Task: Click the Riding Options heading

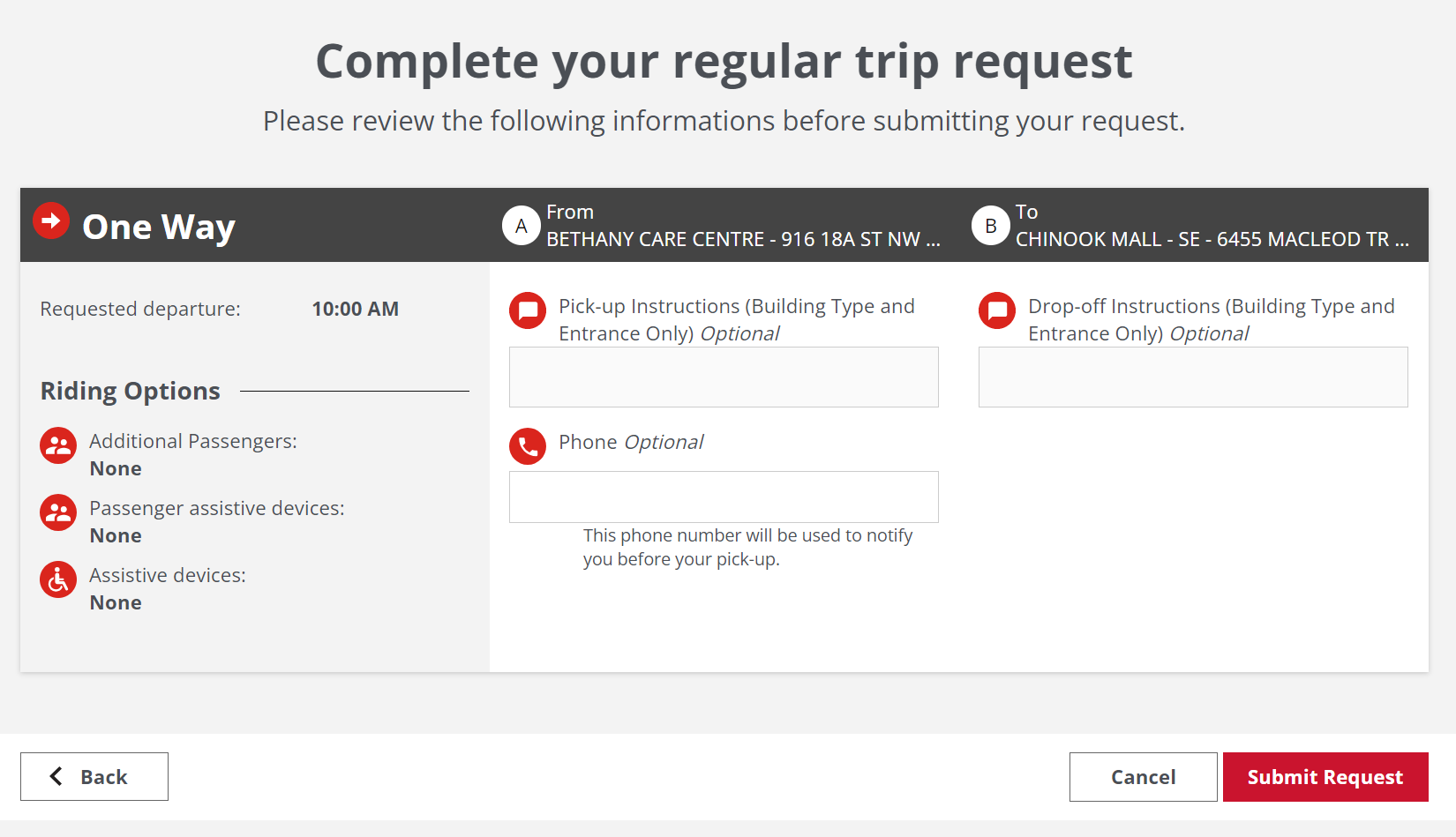Action: pos(131,391)
